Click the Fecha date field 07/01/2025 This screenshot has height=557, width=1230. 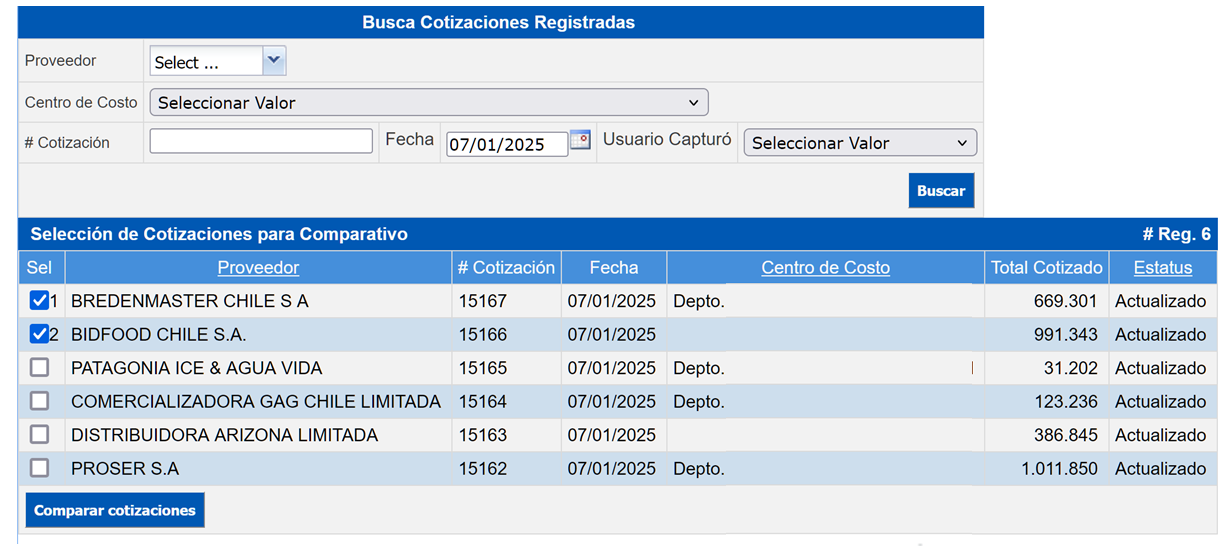tap(507, 144)
